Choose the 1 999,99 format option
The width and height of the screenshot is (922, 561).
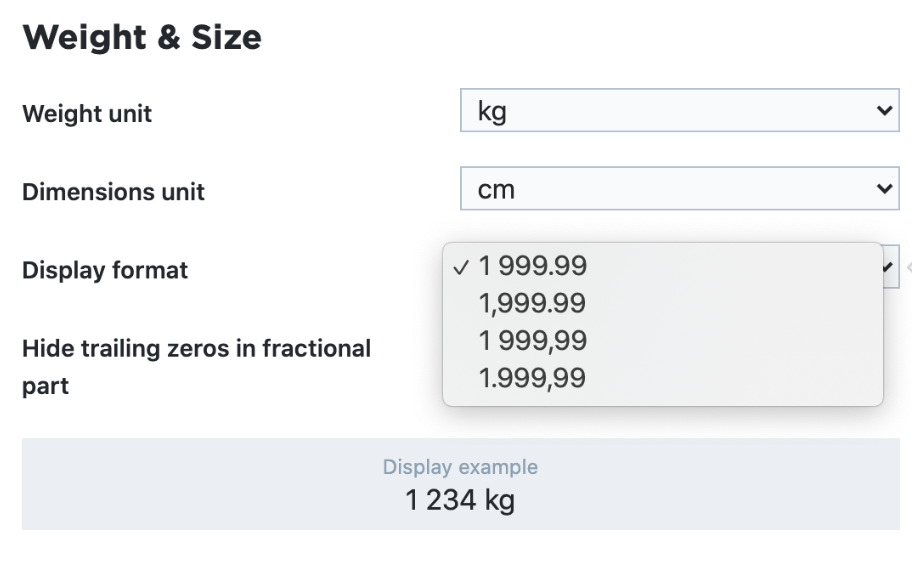[532, 341]
